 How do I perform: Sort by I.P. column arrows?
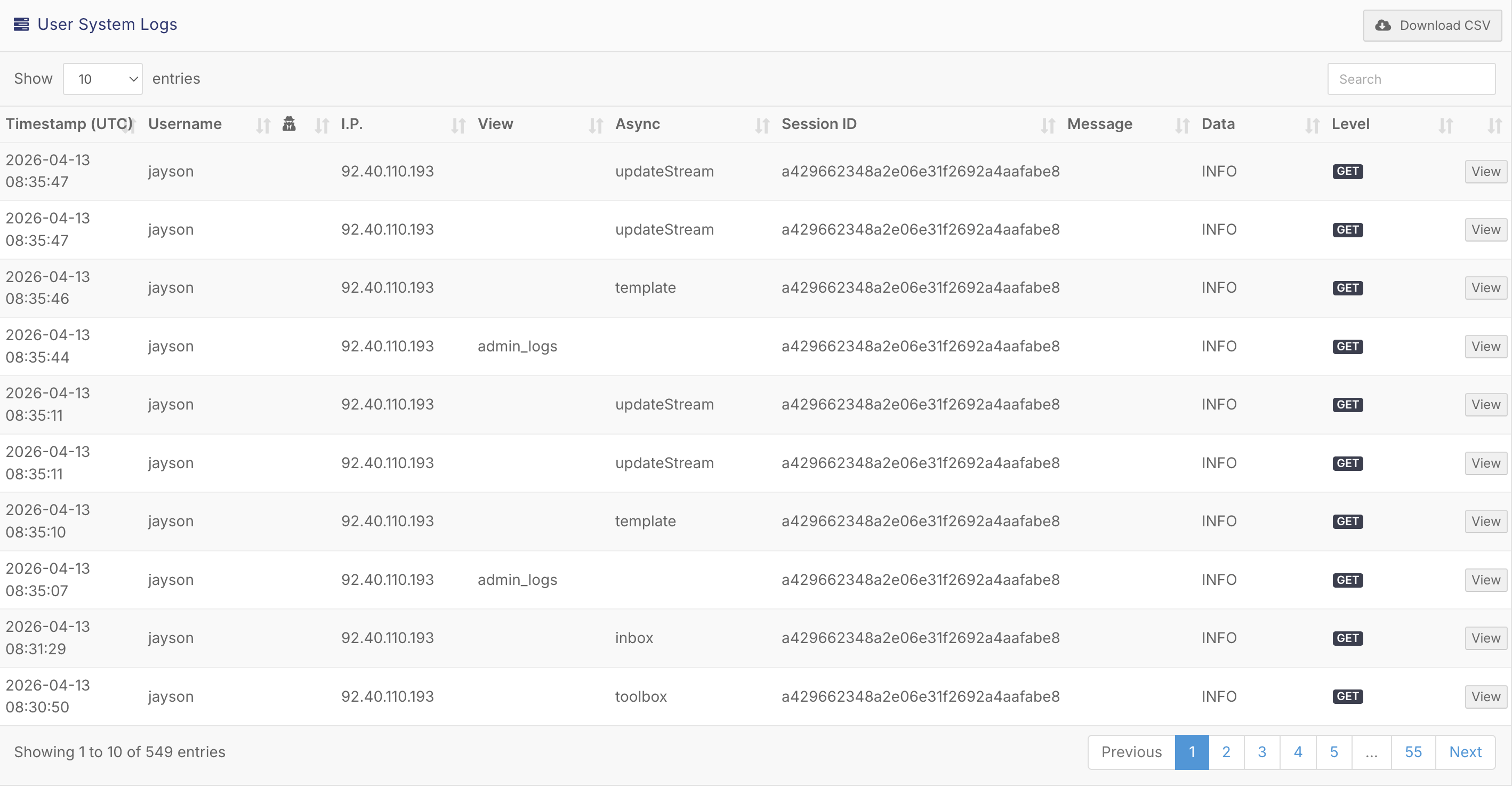(x=459, y=125)
